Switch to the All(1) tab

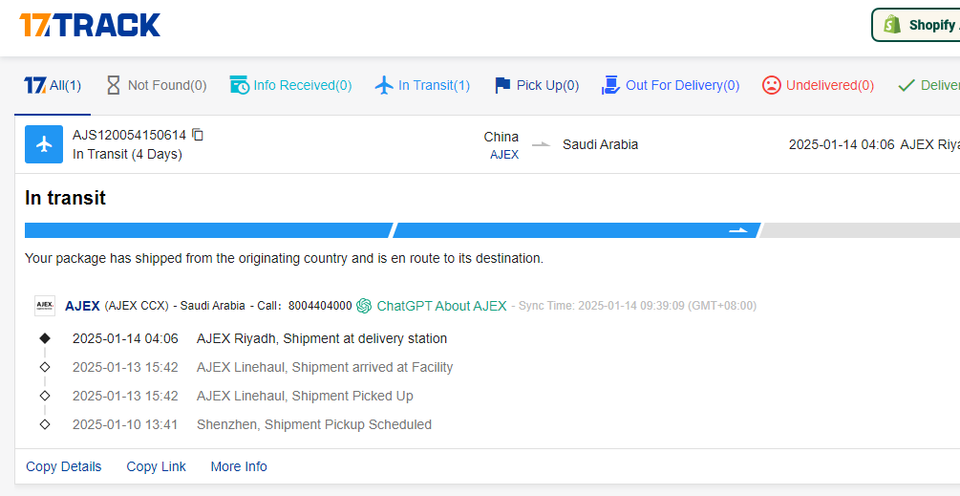[x=54, y=85]
